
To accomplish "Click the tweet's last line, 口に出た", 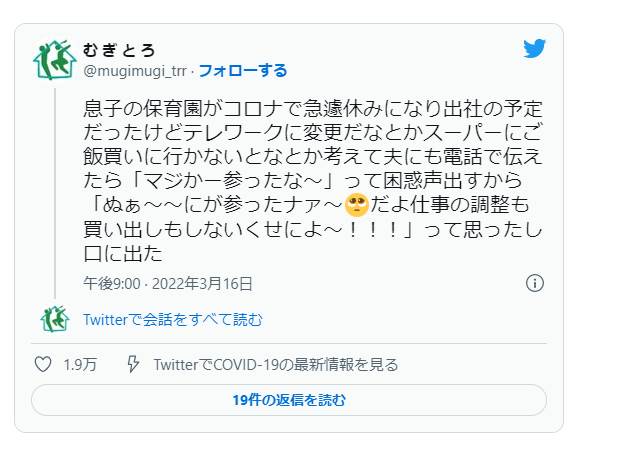I will pyautogui.click(x=123, y=253).
